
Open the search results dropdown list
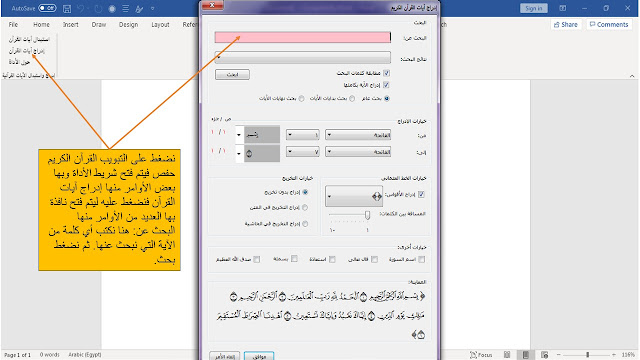(302, 57)
